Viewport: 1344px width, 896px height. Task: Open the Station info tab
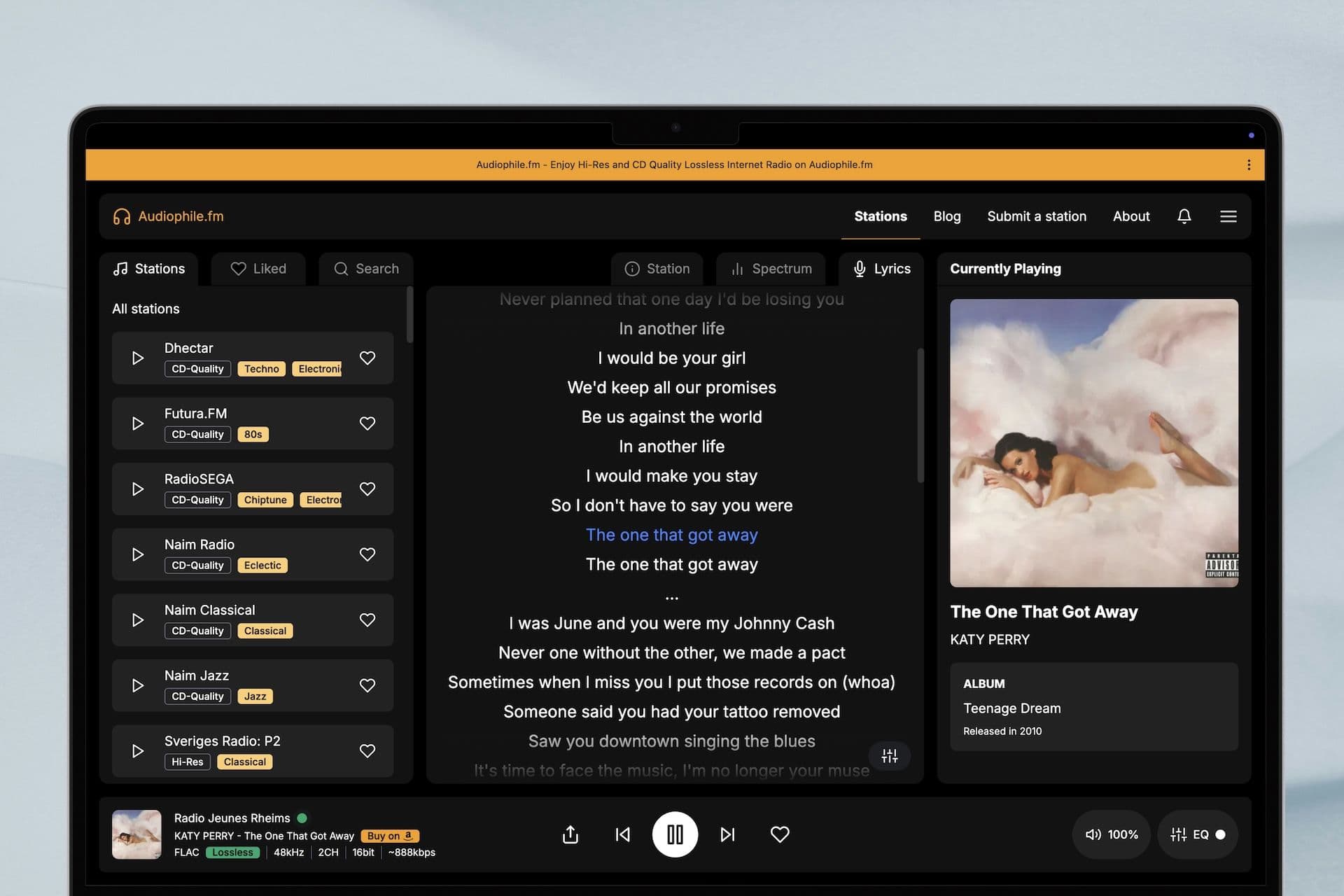657,269
